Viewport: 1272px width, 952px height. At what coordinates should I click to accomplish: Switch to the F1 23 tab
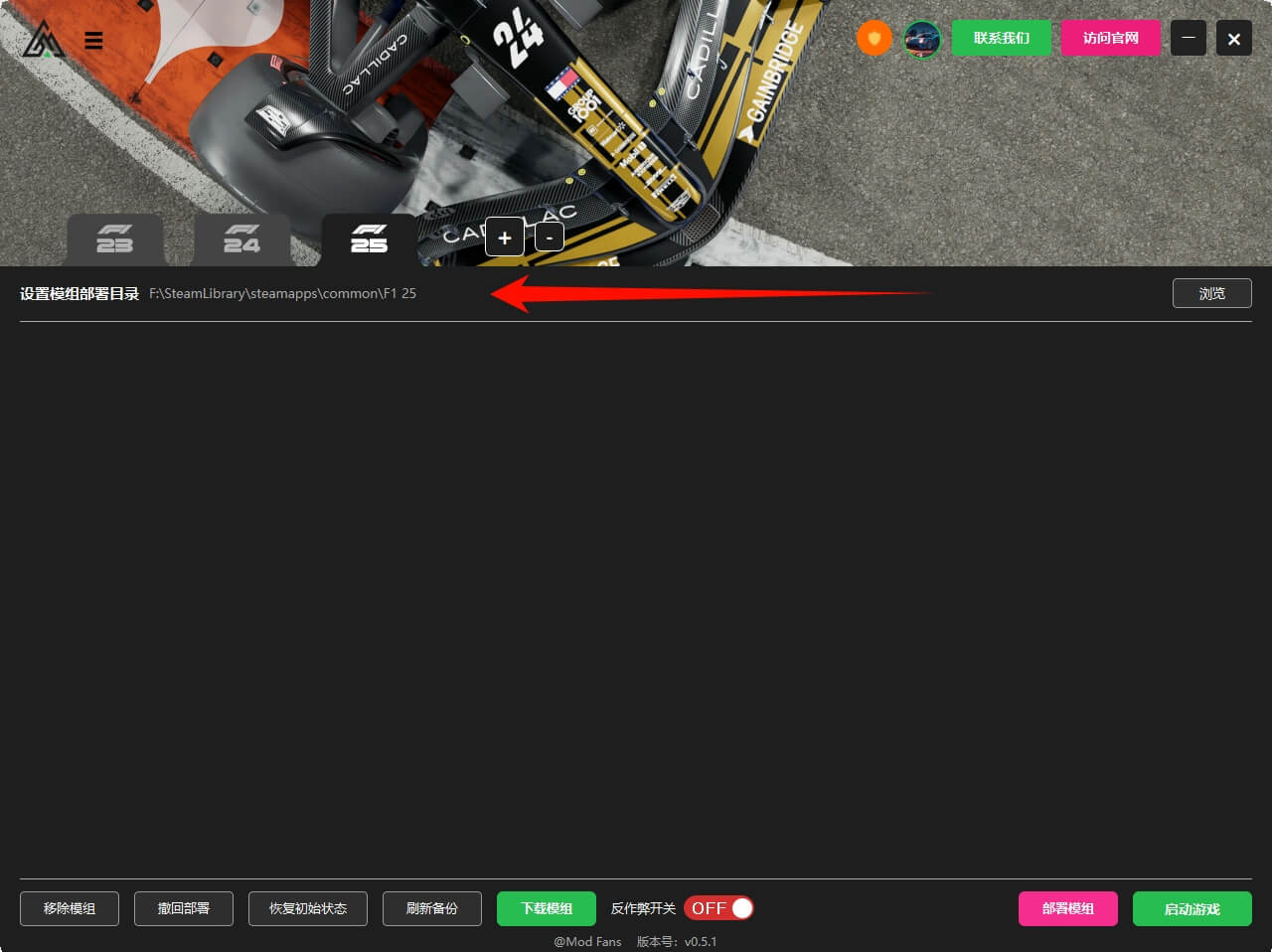click(x=115, y=239)
